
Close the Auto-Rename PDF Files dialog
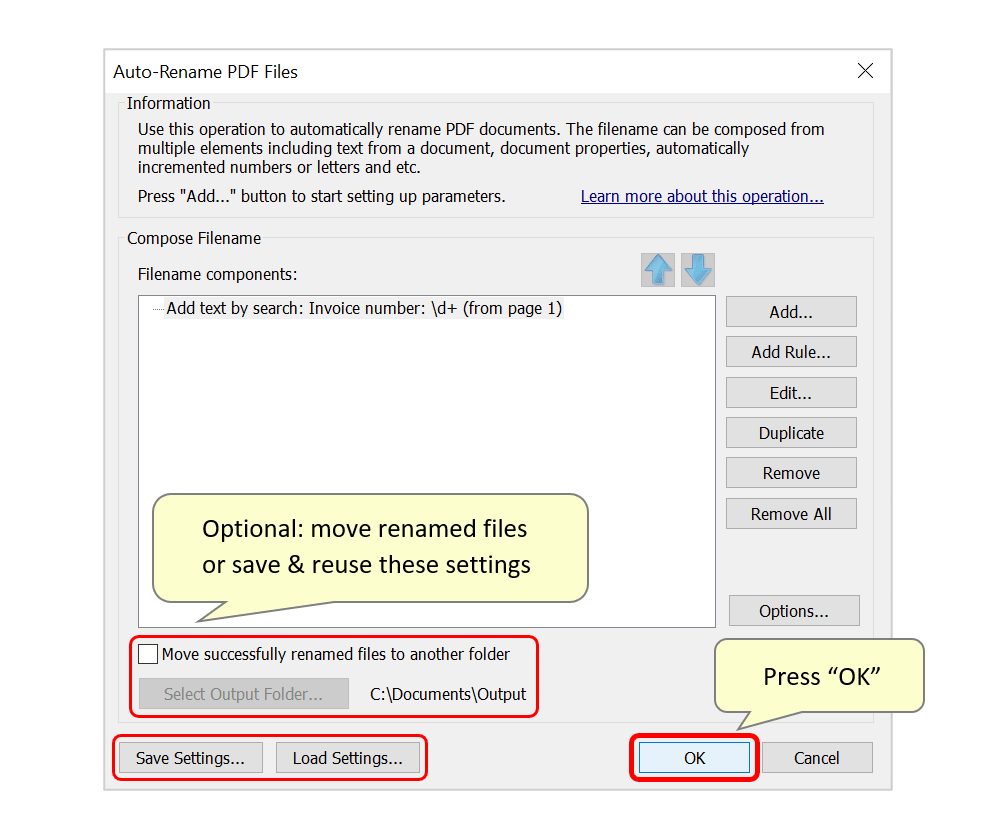tap(865, 71)
